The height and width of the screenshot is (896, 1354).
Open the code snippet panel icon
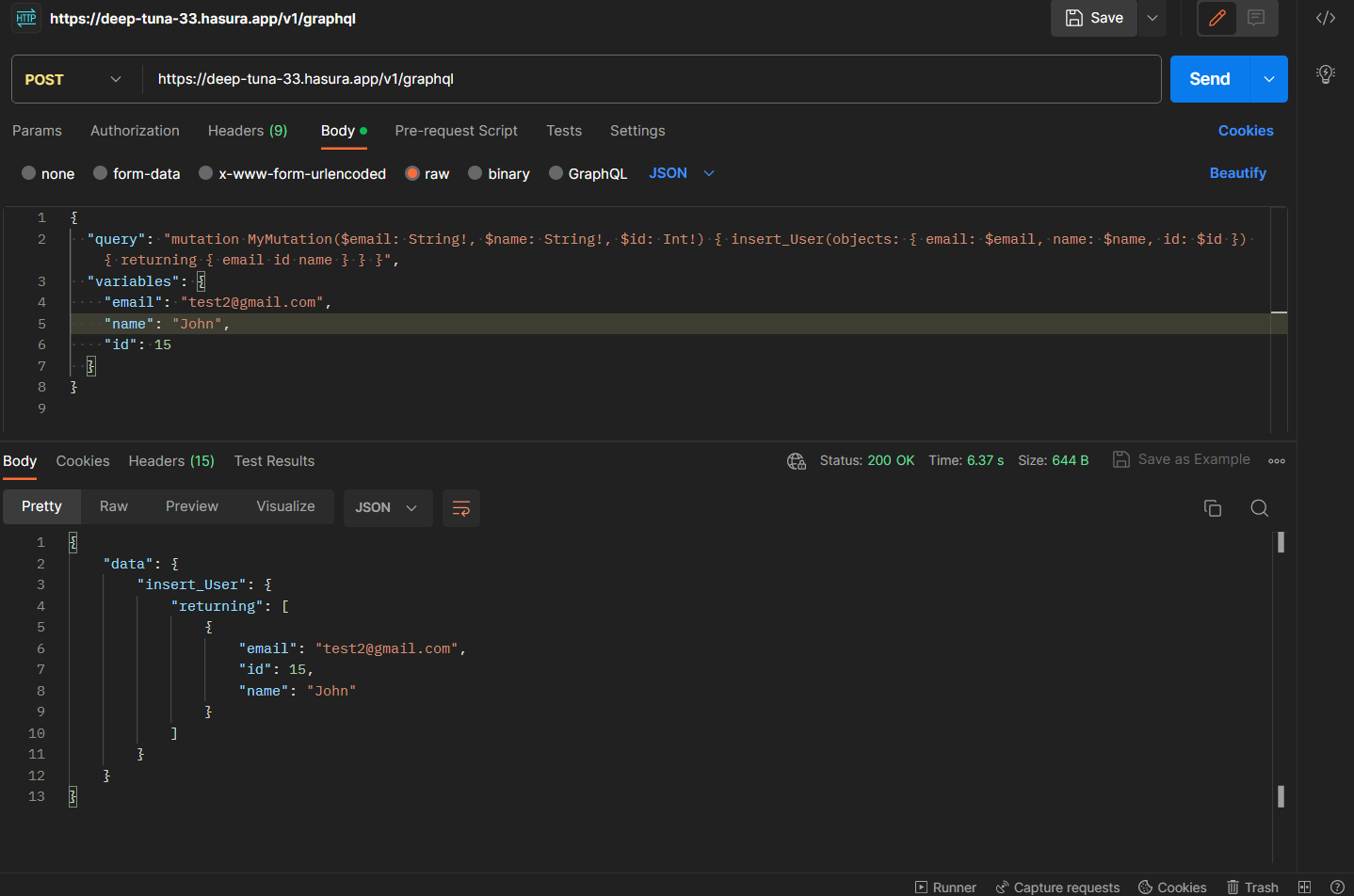pos(1326,18)
